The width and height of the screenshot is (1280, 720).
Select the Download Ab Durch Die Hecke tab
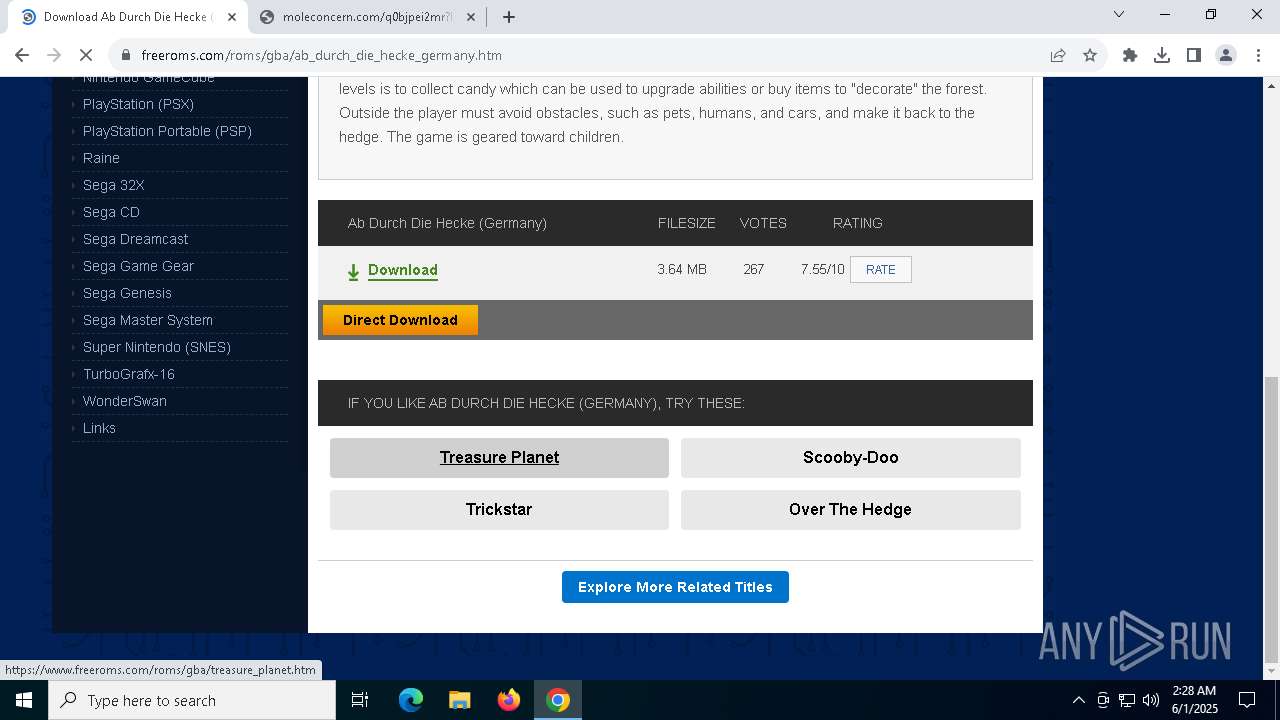tap(128, 17)
